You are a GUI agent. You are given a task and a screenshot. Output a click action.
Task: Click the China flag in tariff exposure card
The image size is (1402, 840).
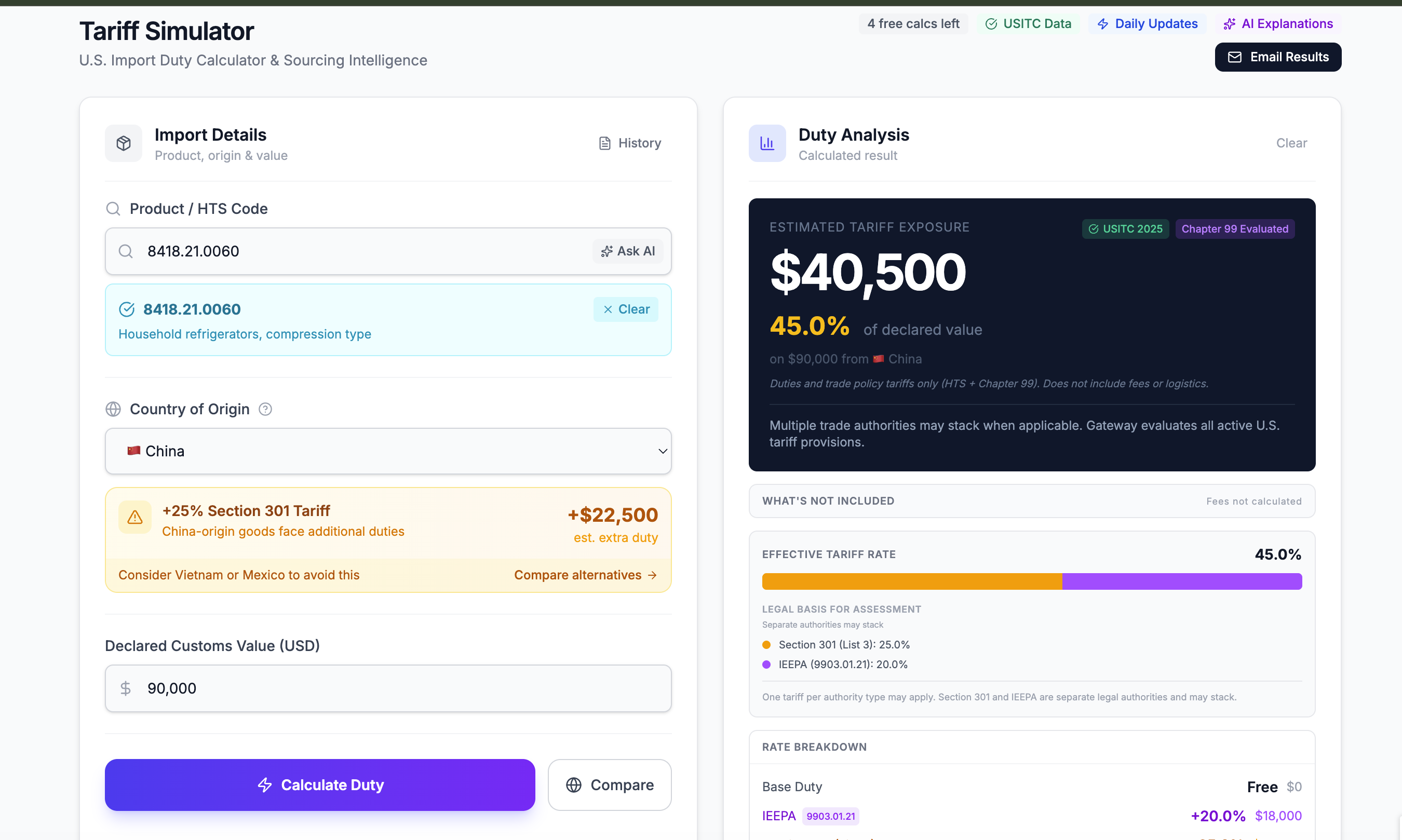[x=879, y=359]
